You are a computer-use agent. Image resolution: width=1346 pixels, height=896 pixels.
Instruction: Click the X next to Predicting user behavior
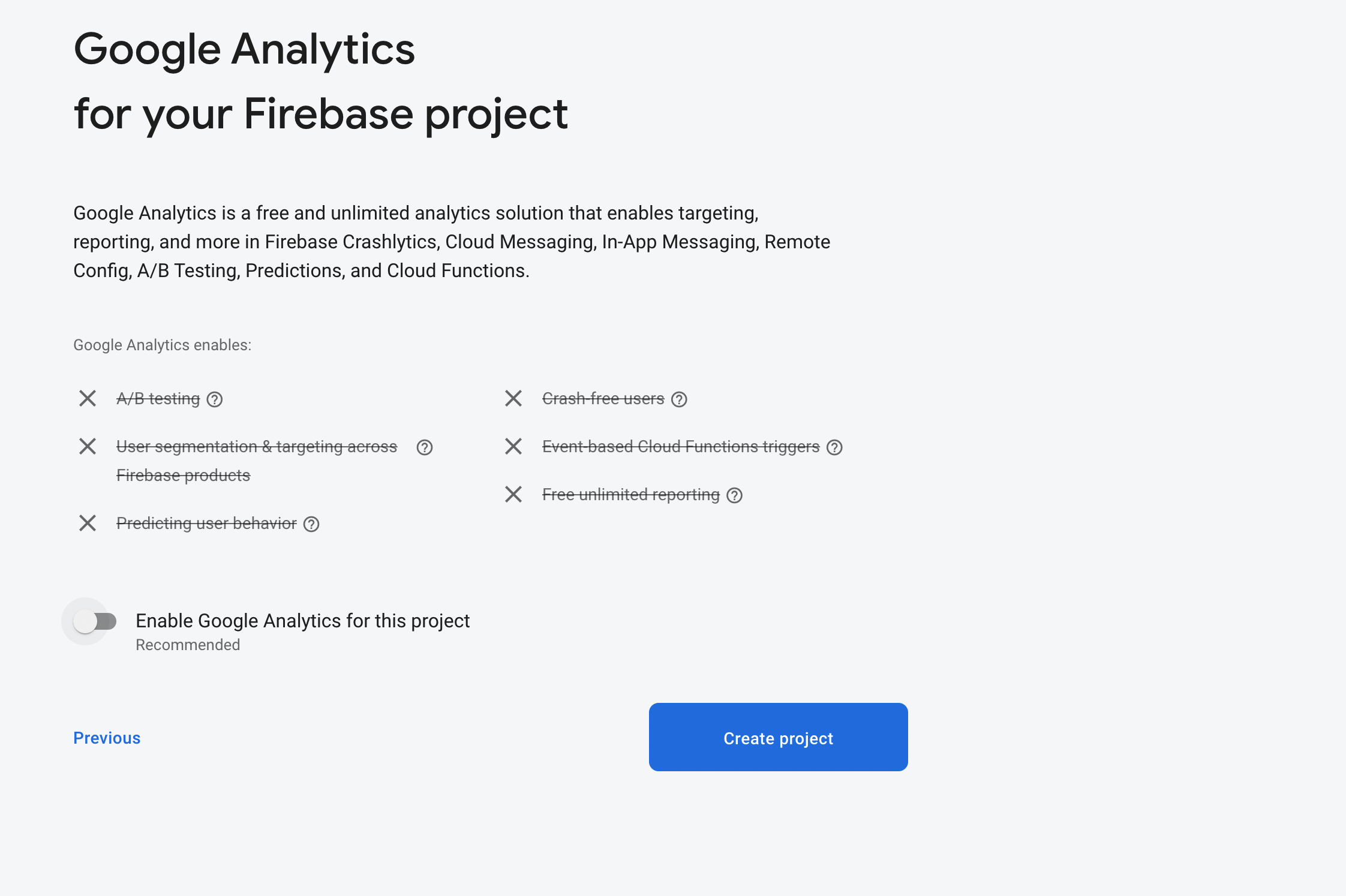[x=88, y=524]
